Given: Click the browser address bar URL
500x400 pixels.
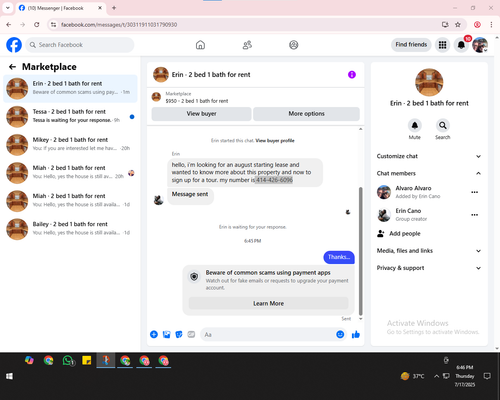Looking at the screenshot, I should pyautogui.click(x=119, y=25).
